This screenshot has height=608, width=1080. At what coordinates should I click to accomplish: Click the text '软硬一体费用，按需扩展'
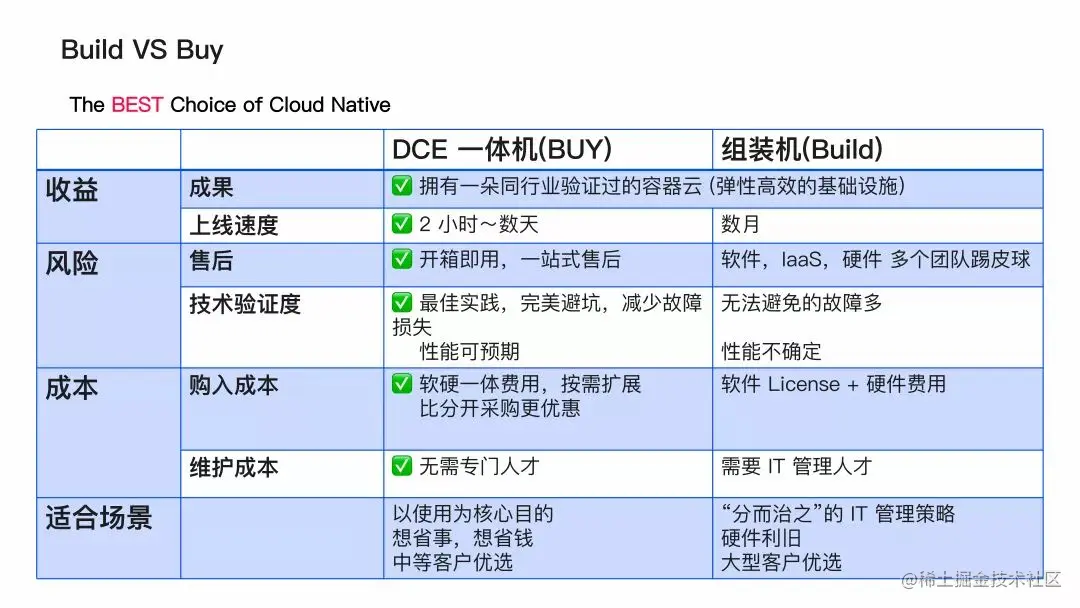pos(530,384)
